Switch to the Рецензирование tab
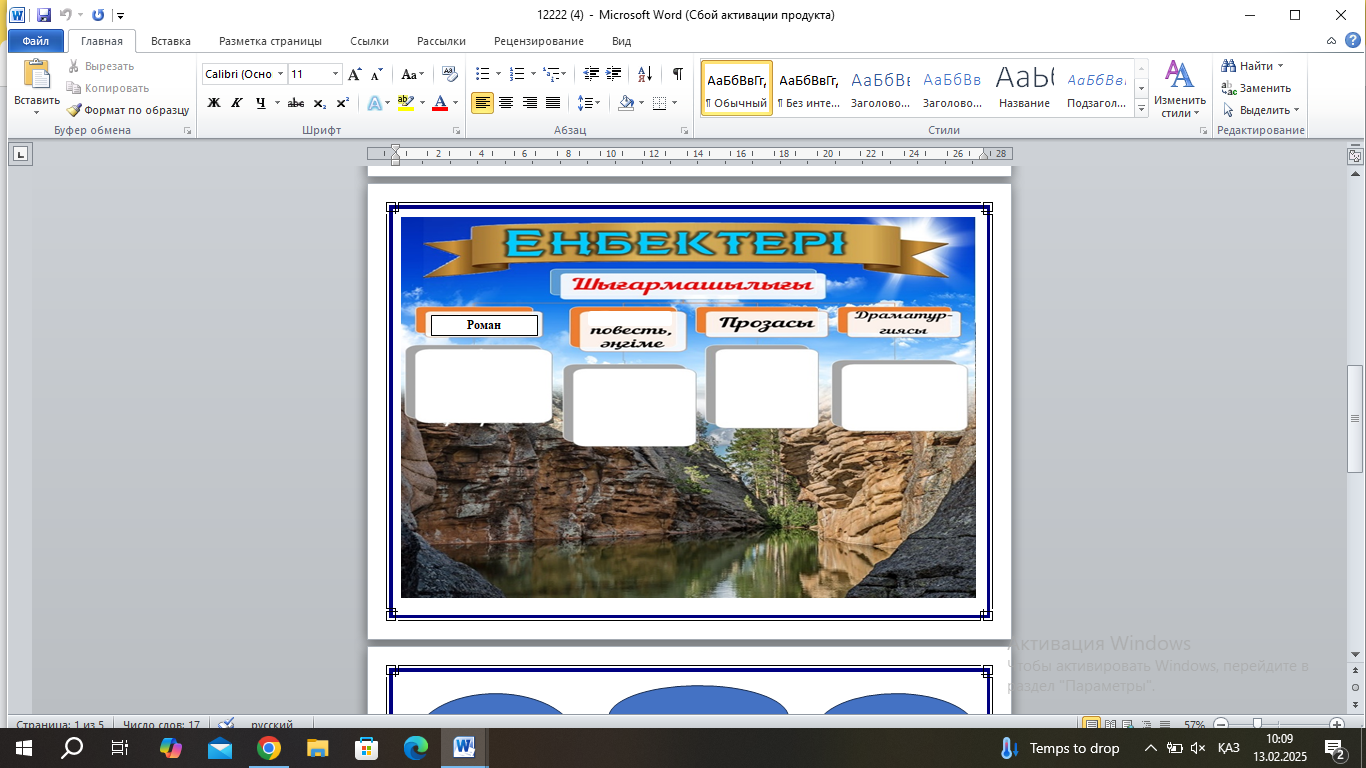Image resolution: width=1366 pixels, height=768 pixels. click(539, 41)
